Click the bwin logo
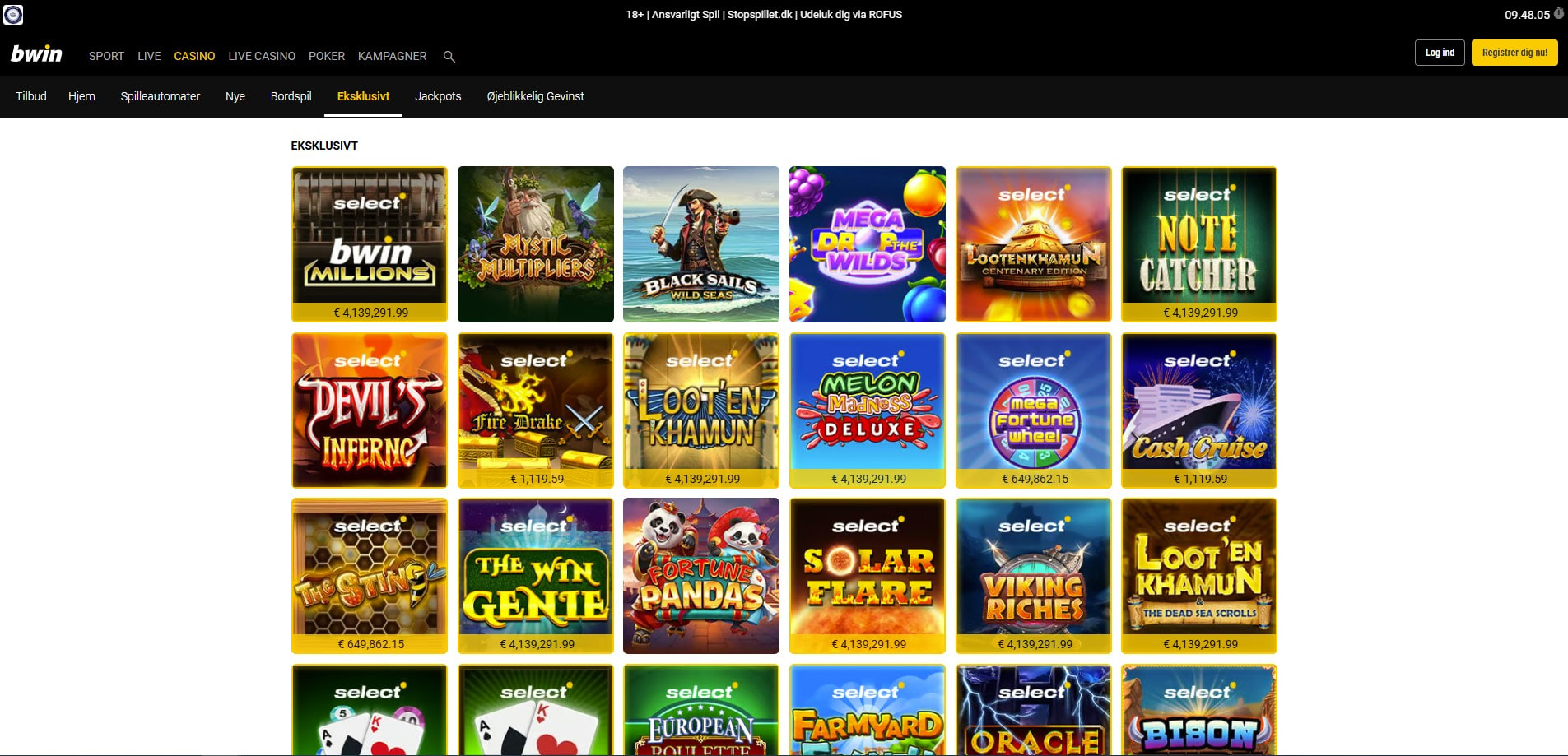 tap(36, 54)
